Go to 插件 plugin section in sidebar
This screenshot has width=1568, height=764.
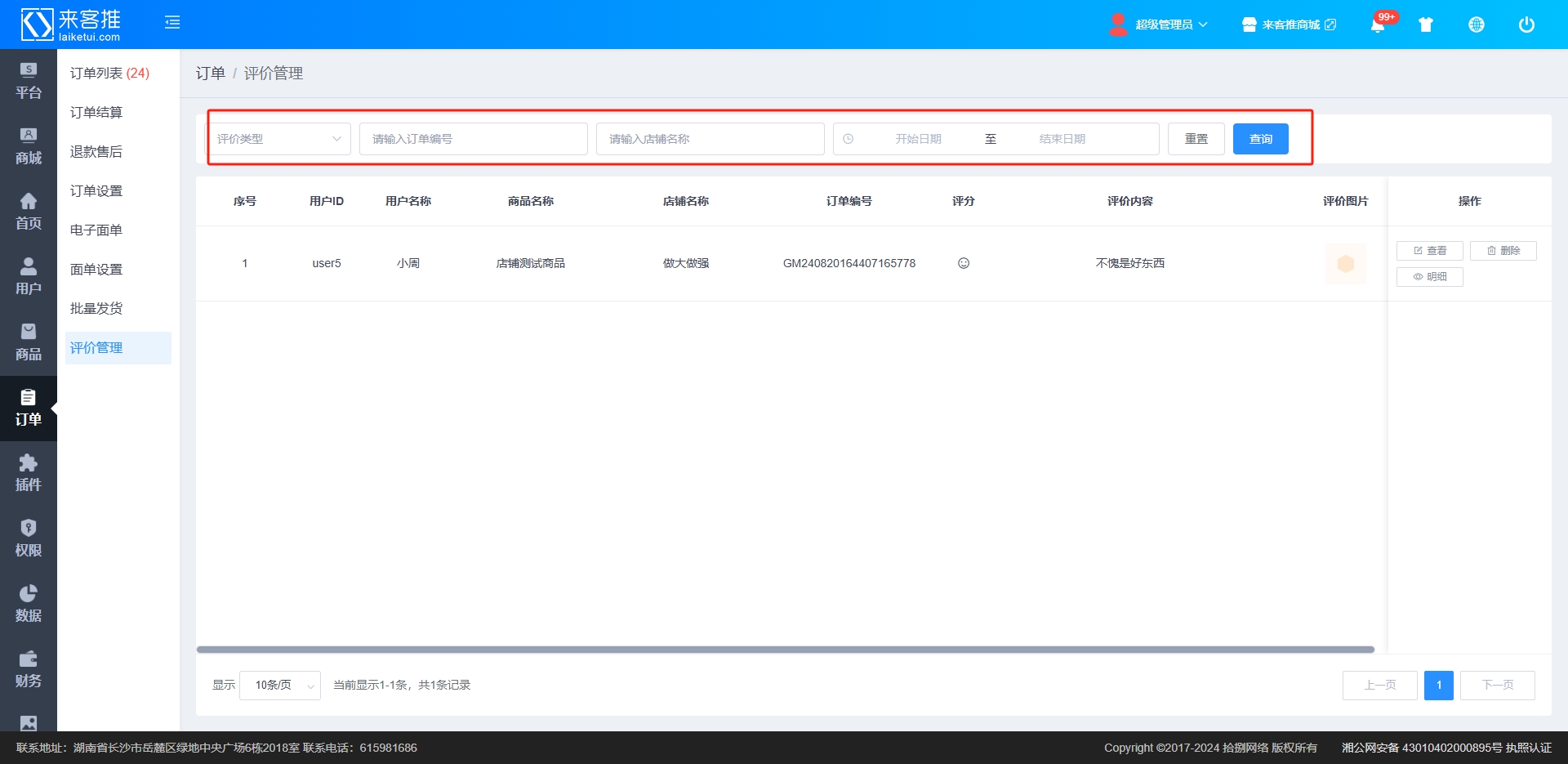29,473
